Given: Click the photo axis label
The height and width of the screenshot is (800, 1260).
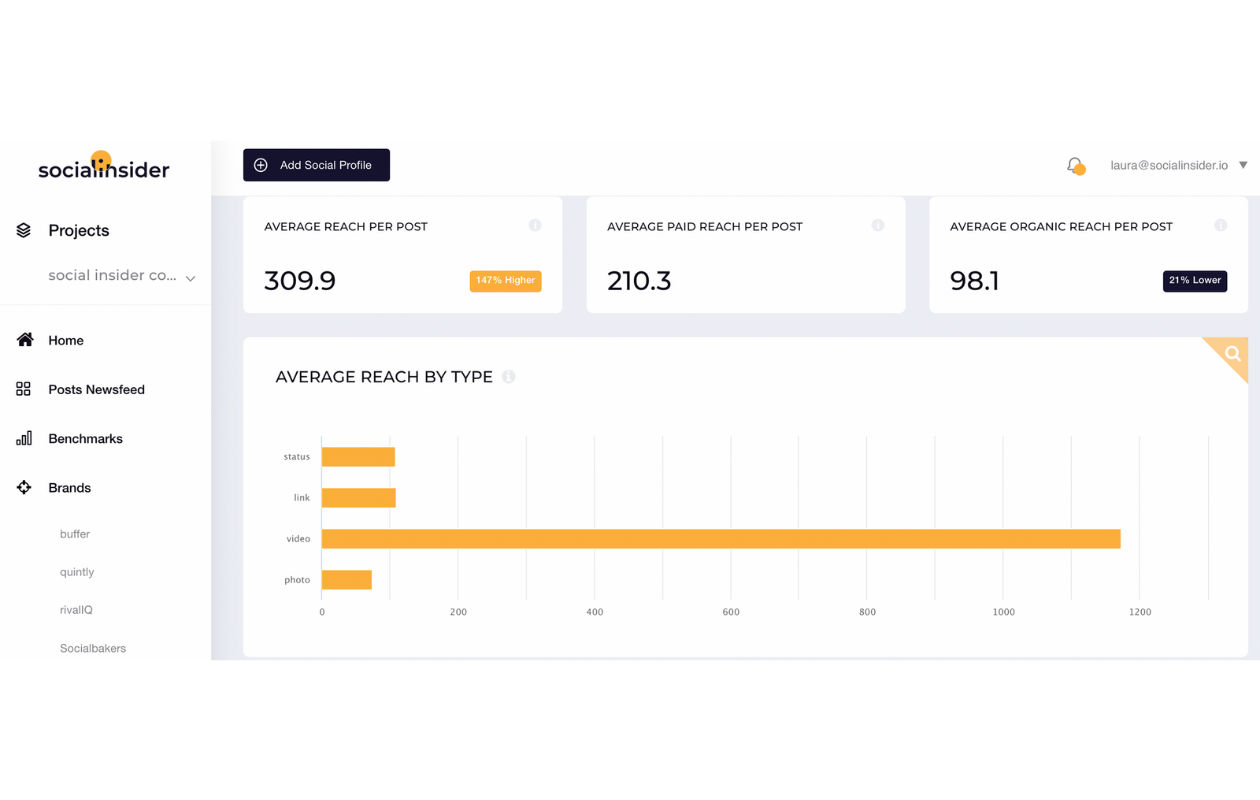Looking at the screenshot, I should click(x=297, y=580).
